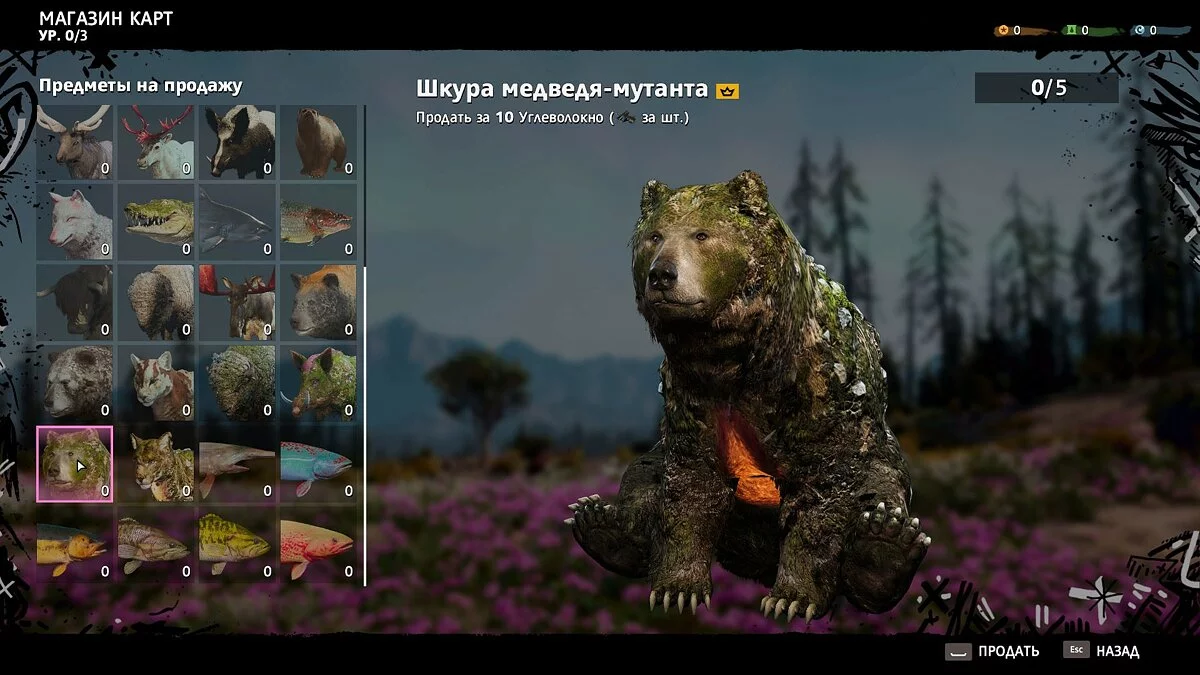Click the orange resource counter icon
1200x675 pixels.
[1002, 31]
